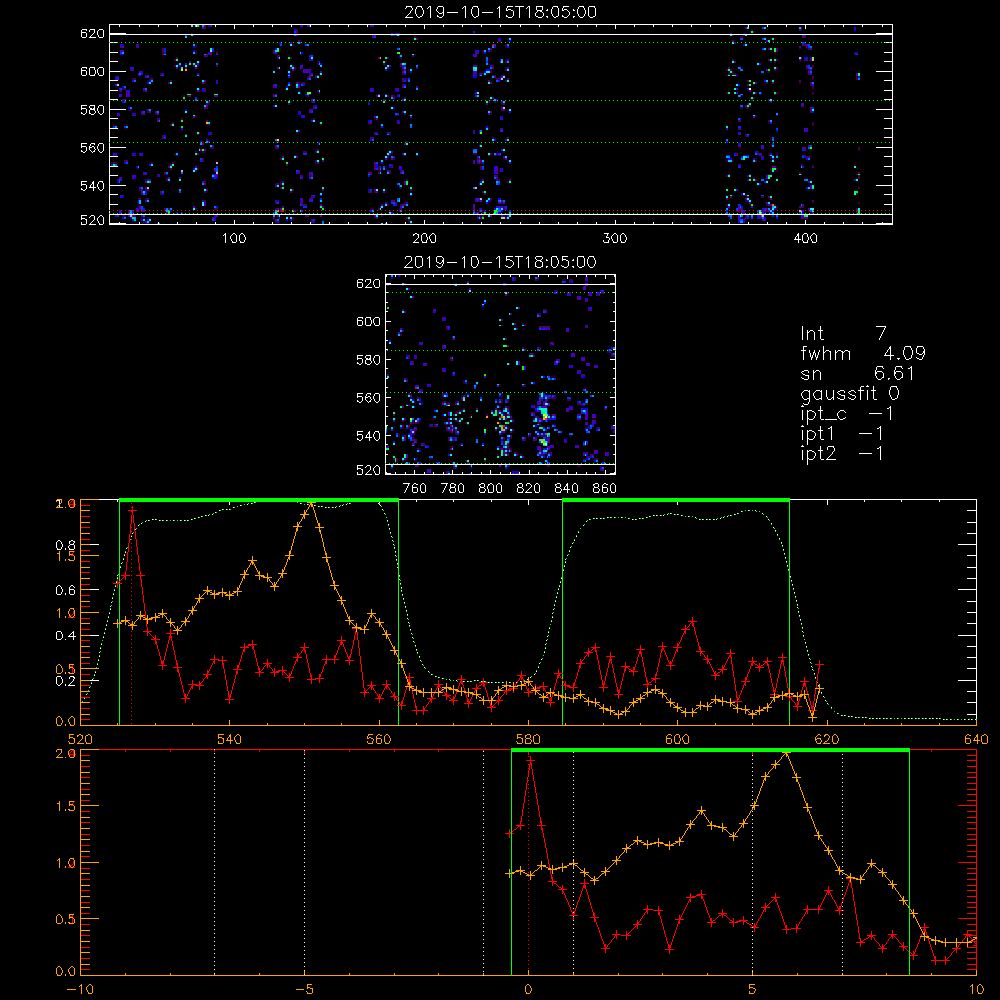The image size is (1000, 1000).
Task: Select white y-axis label "0.6" on the profile plot
Action: (66, 591)
